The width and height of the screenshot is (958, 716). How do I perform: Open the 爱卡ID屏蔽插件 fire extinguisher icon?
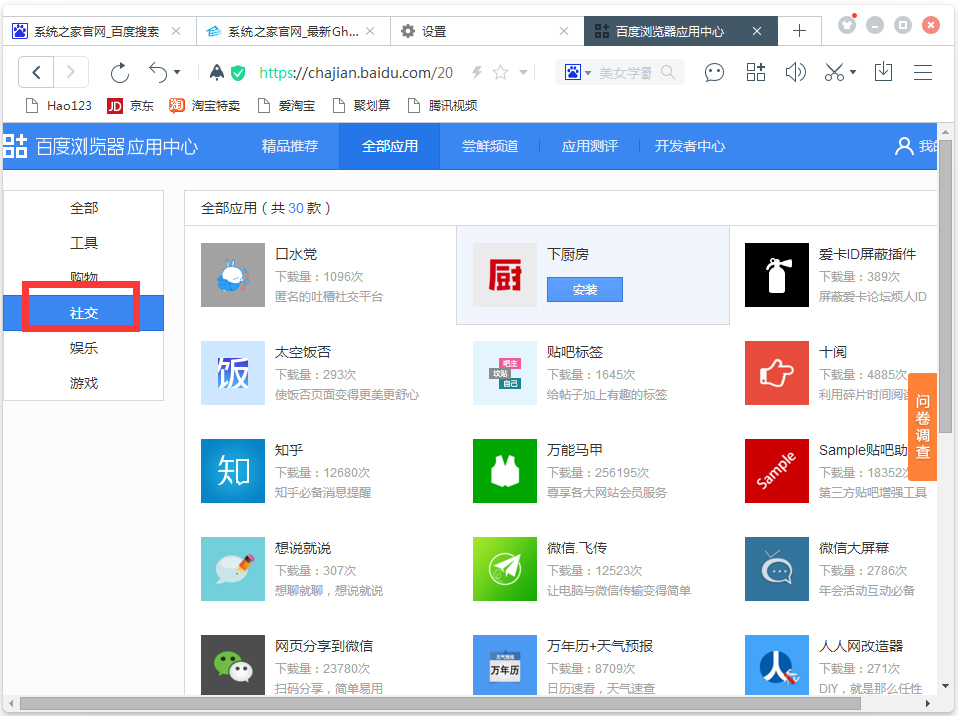coord(777,275)
